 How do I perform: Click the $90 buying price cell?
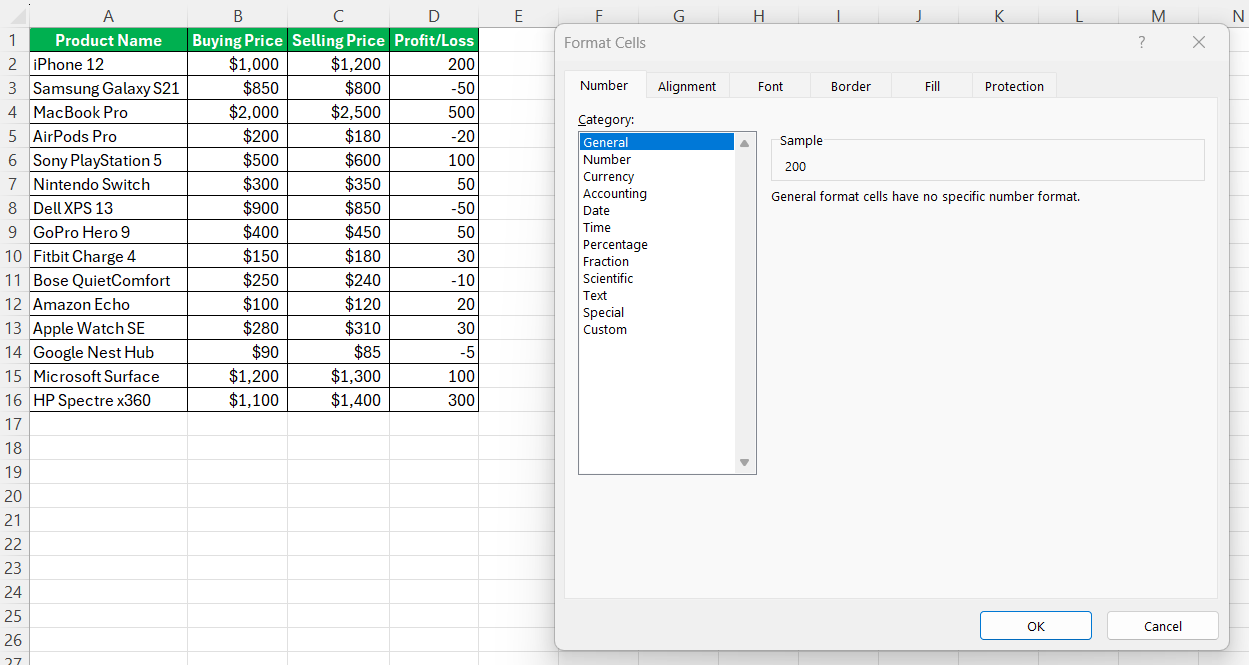coord(237,352)
